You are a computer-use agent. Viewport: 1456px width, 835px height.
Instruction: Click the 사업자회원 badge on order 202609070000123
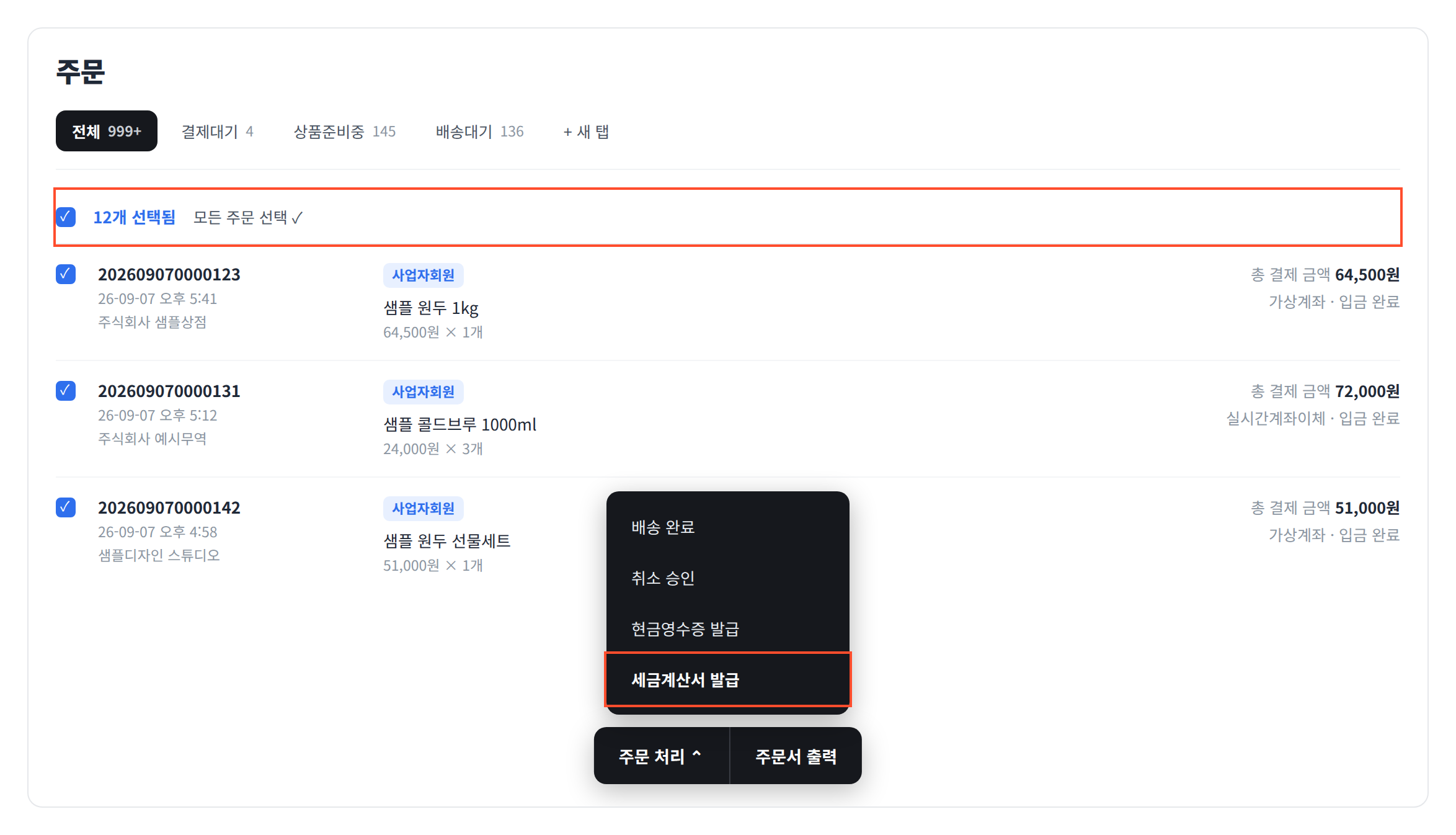pyautogui.click(x=424, y=275)
